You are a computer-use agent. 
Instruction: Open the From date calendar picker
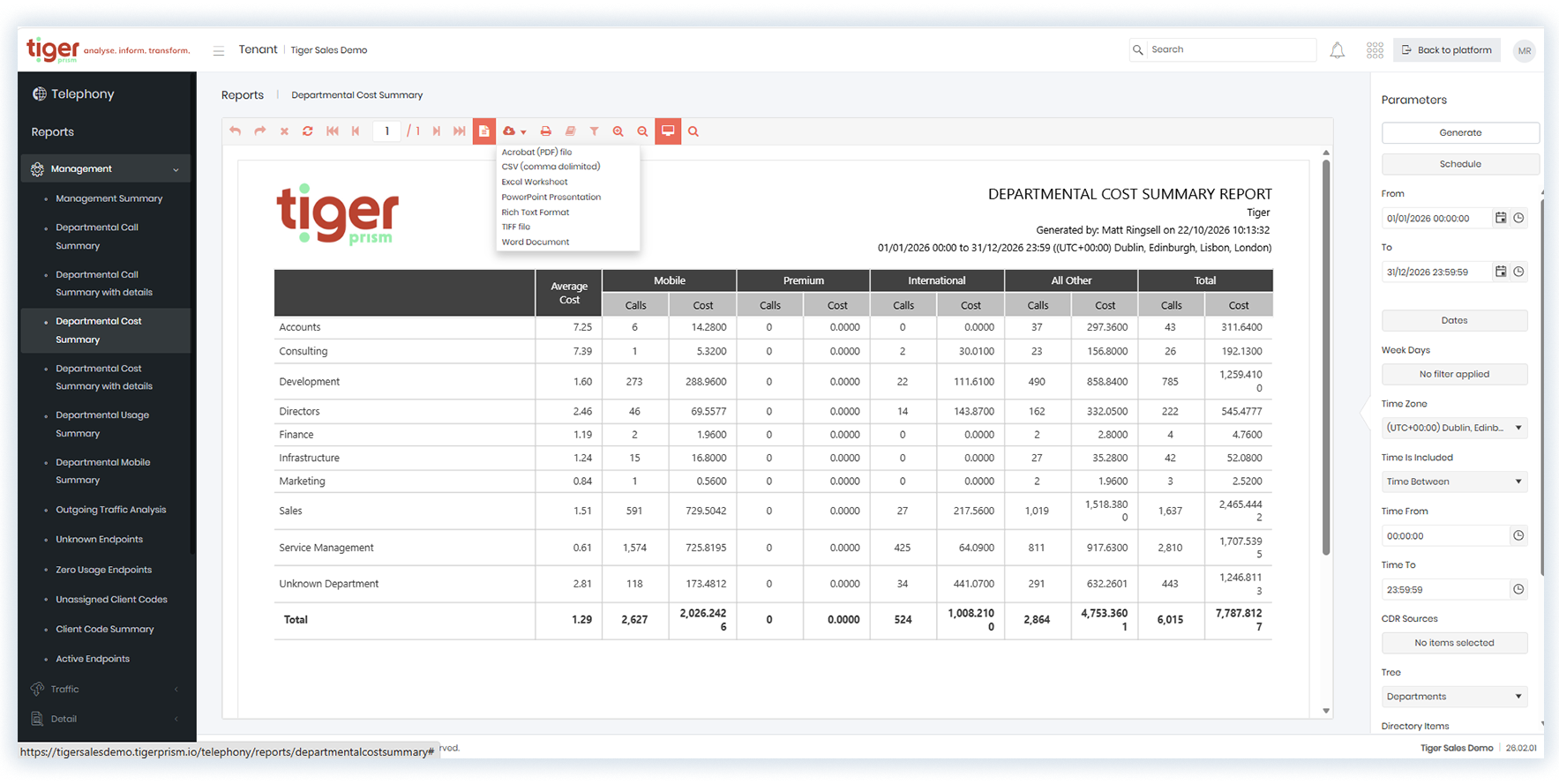pos(1501,218)
